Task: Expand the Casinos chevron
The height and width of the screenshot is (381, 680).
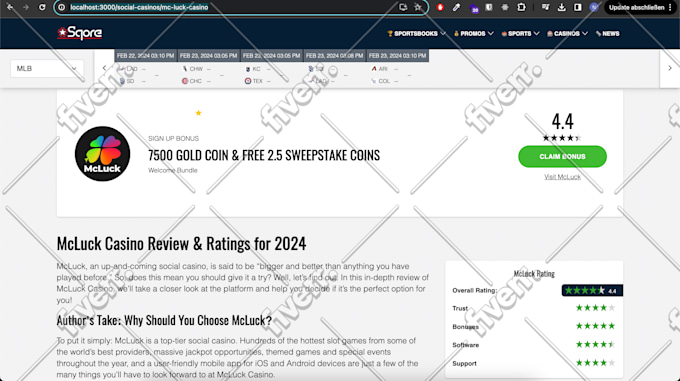Action: coord(585,33)
